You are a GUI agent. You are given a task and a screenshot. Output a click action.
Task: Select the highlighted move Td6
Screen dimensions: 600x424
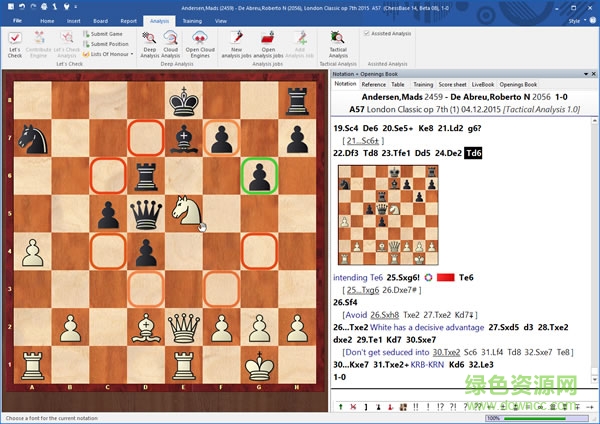click(x=473, y=153)
